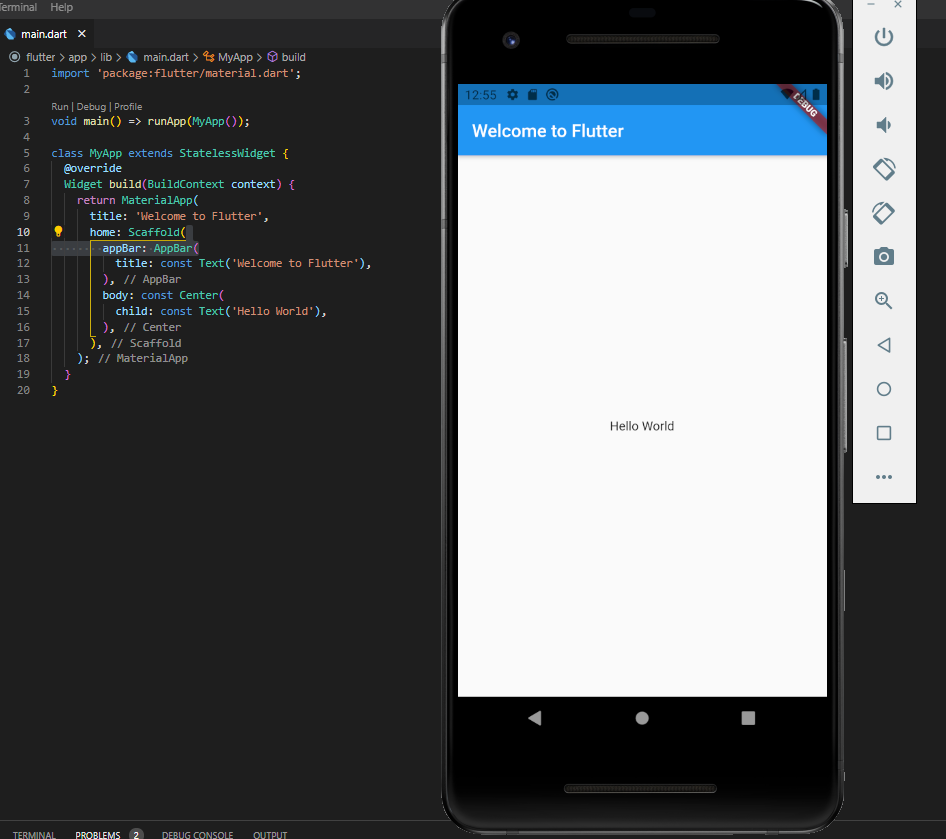The height and width of the screenshot is (839, 946).
Task: Click emulator sidebar Overview square
Action: [x=883, y=433]
